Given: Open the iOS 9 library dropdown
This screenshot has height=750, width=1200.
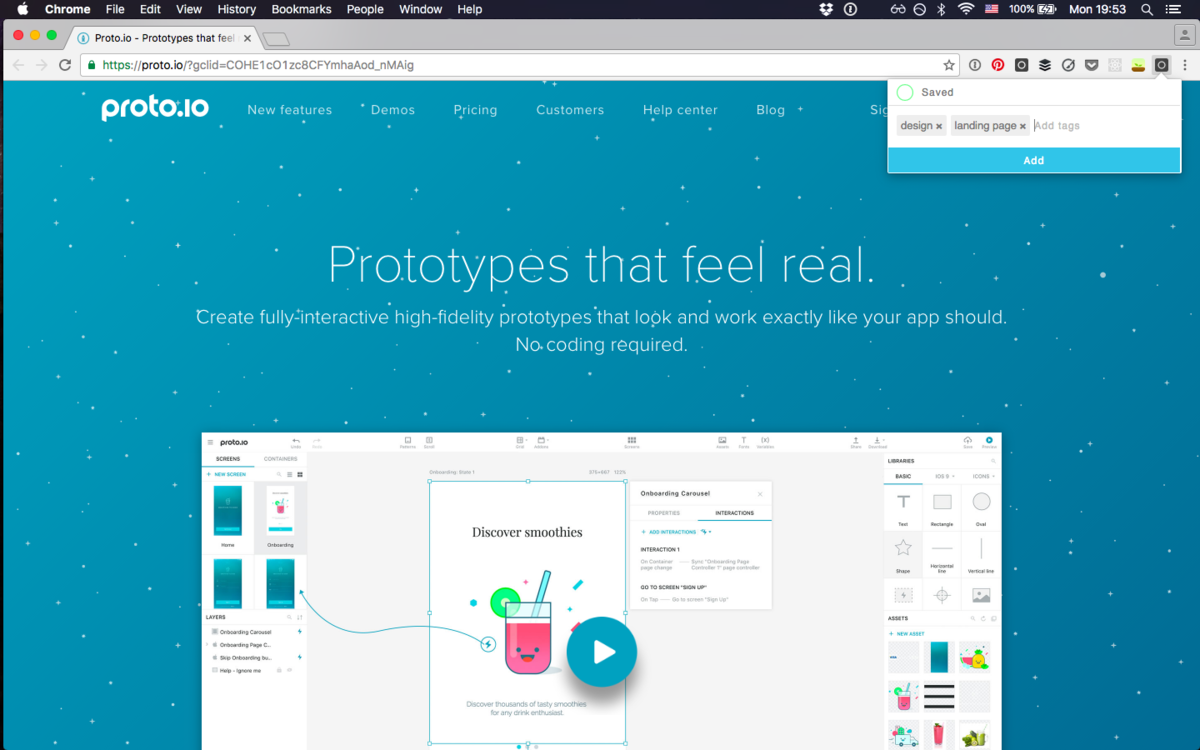Looking at the screenshot, I should tap(943, 476).
